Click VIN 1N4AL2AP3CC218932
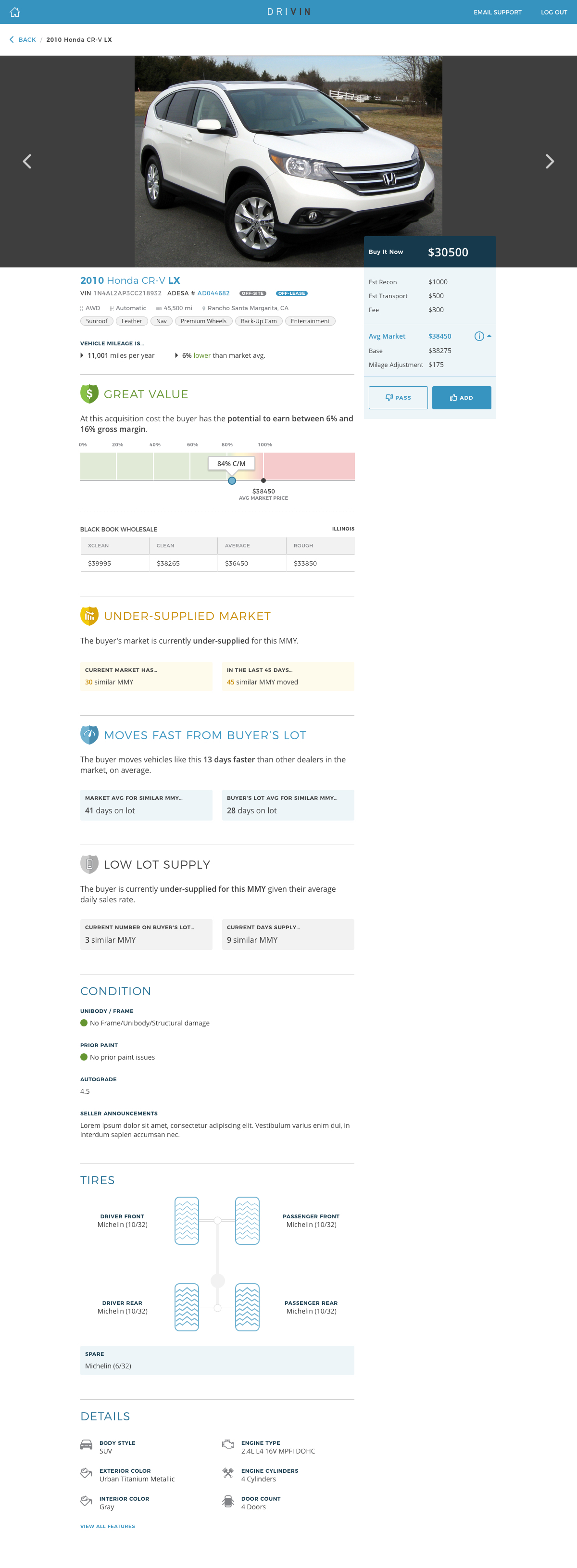This screenshot has height=1568, width=577. coord(121,293)
